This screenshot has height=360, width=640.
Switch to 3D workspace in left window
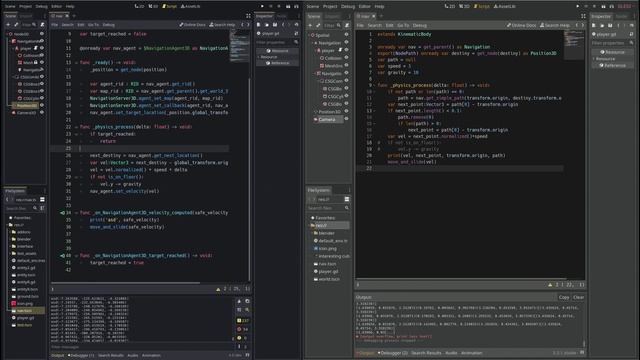pos(153,6)
